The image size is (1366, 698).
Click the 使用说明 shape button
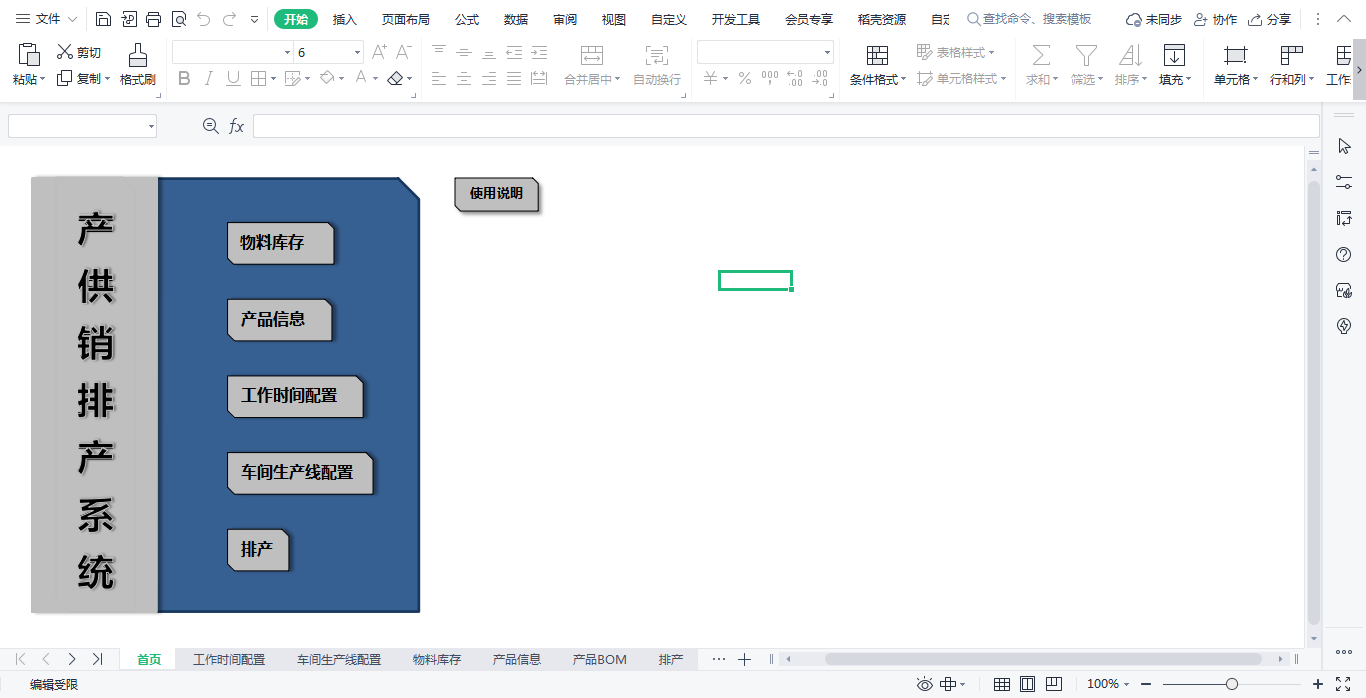[496, 194]
